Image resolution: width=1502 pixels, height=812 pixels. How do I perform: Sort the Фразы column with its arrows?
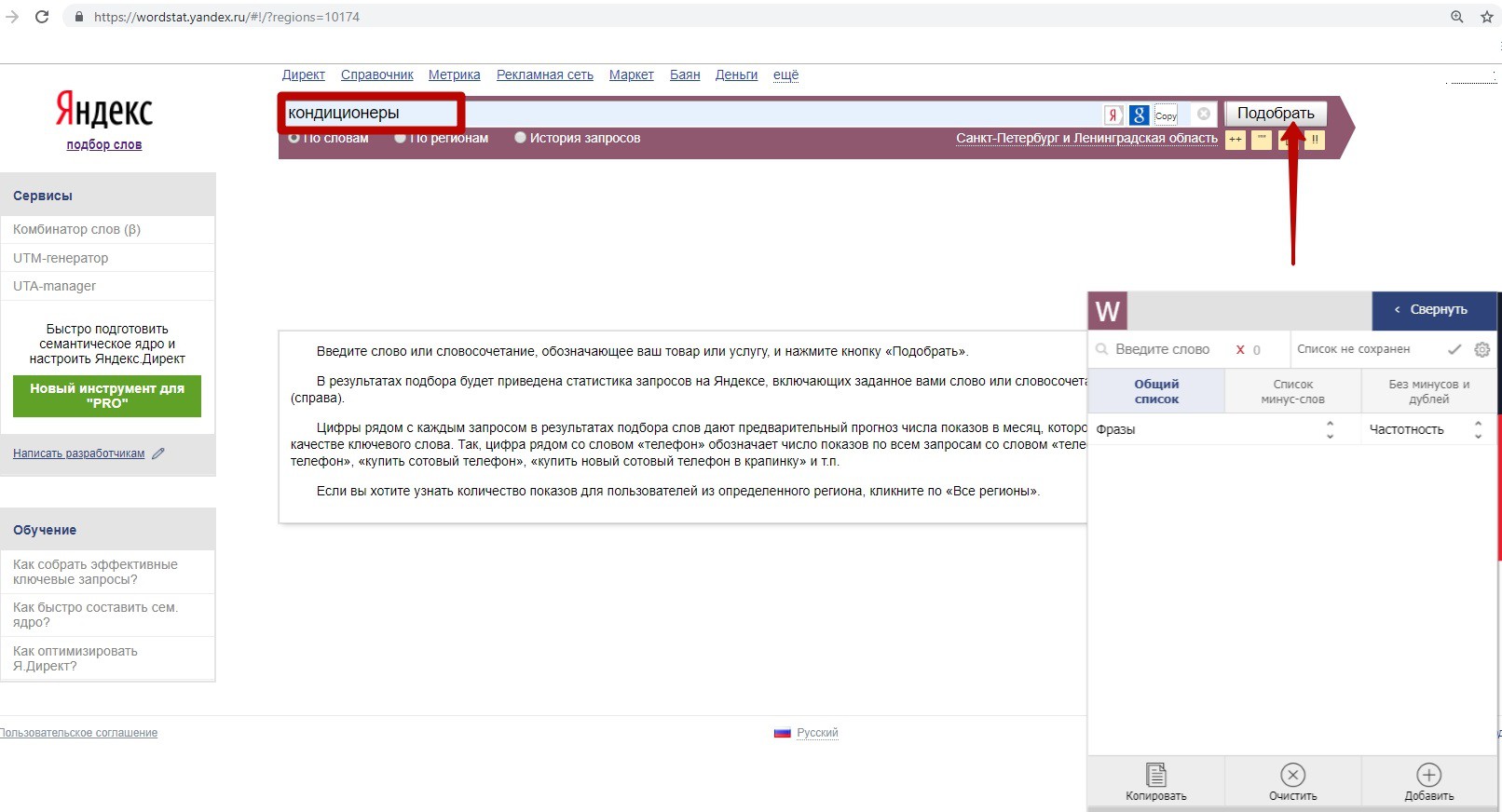1330,429
